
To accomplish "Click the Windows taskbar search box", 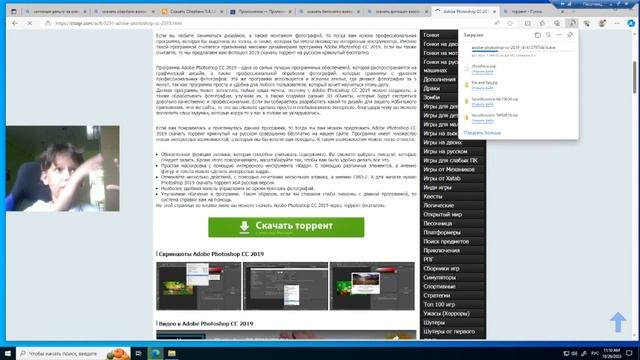I will (x=73, y=353).
